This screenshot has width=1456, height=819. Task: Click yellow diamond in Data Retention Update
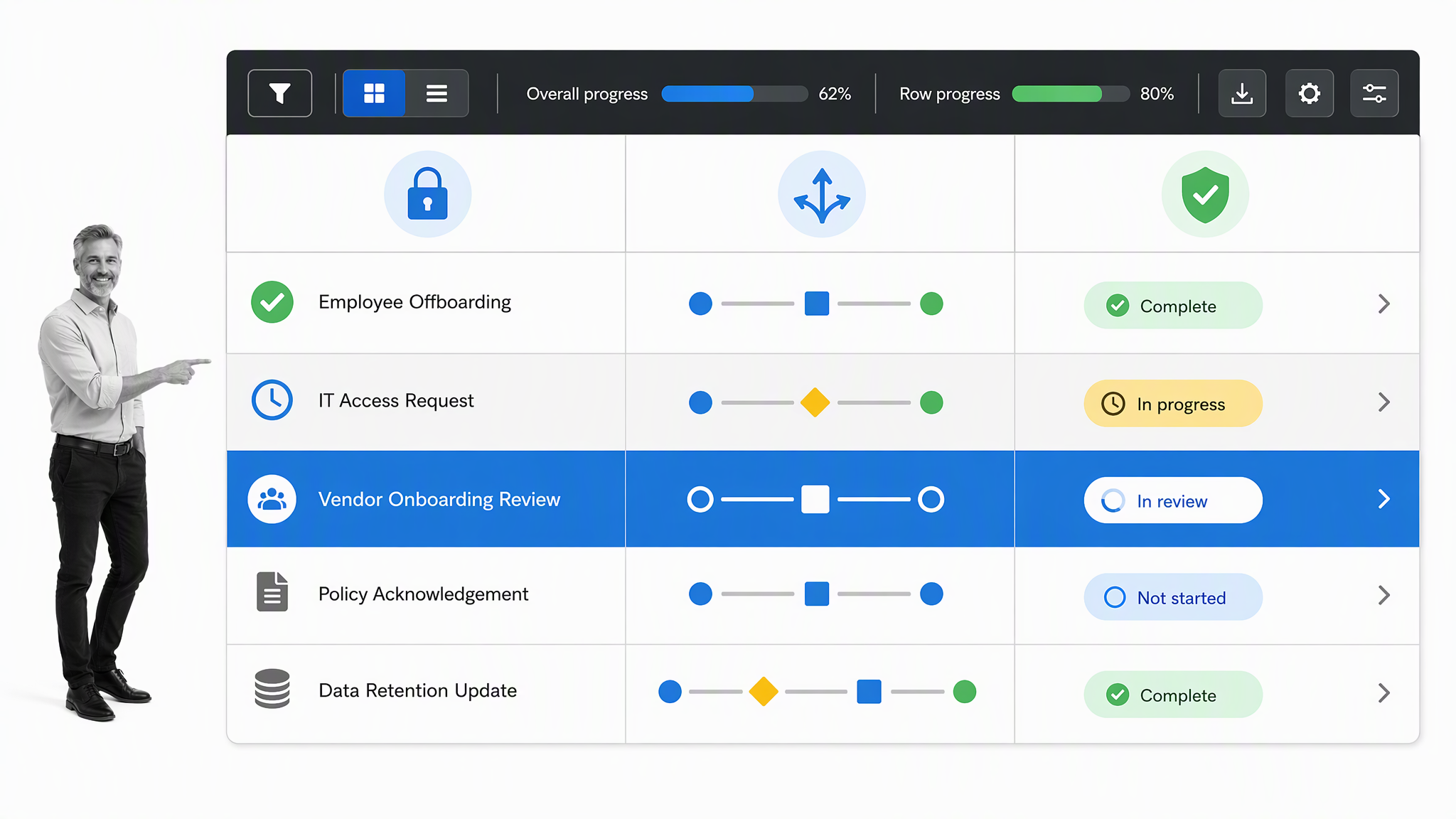click(x=764, y=691)
